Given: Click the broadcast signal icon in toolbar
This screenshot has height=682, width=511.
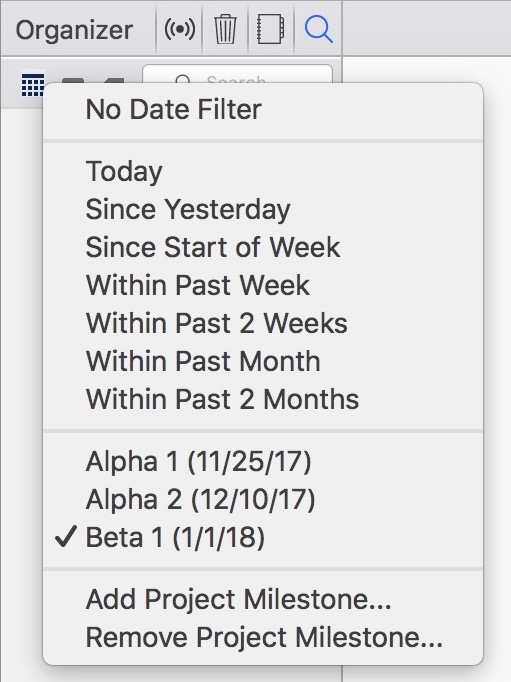Looking at the screenshot, I should 180,29.
